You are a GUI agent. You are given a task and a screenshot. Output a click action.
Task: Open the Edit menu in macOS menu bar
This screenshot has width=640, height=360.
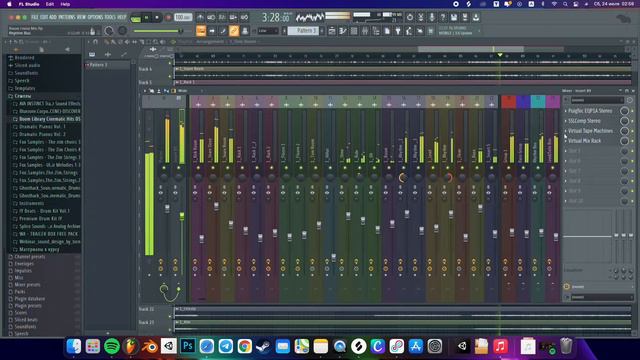(50, 4)
